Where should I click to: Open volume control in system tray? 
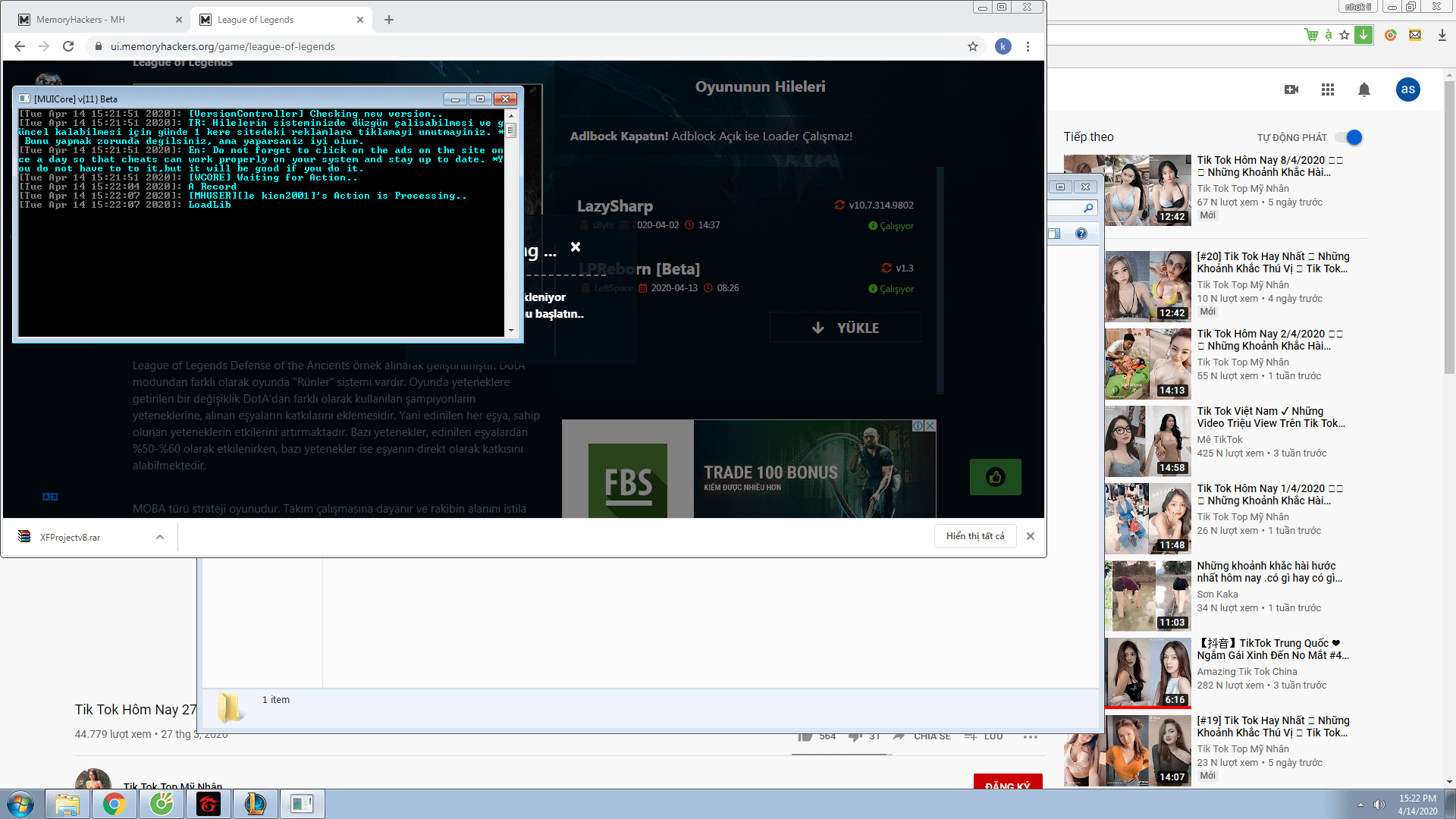point(1379,805)
